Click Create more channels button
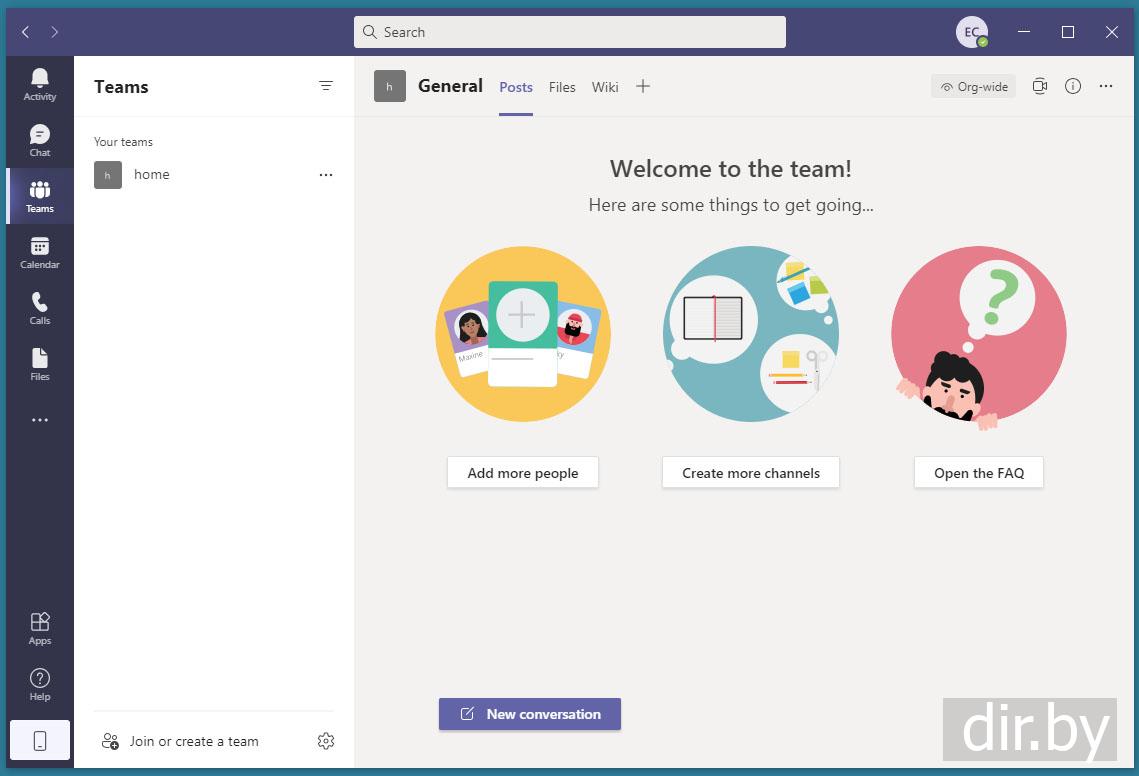Viewport: 1139px width, 776px height. click(x=751, y=473)
